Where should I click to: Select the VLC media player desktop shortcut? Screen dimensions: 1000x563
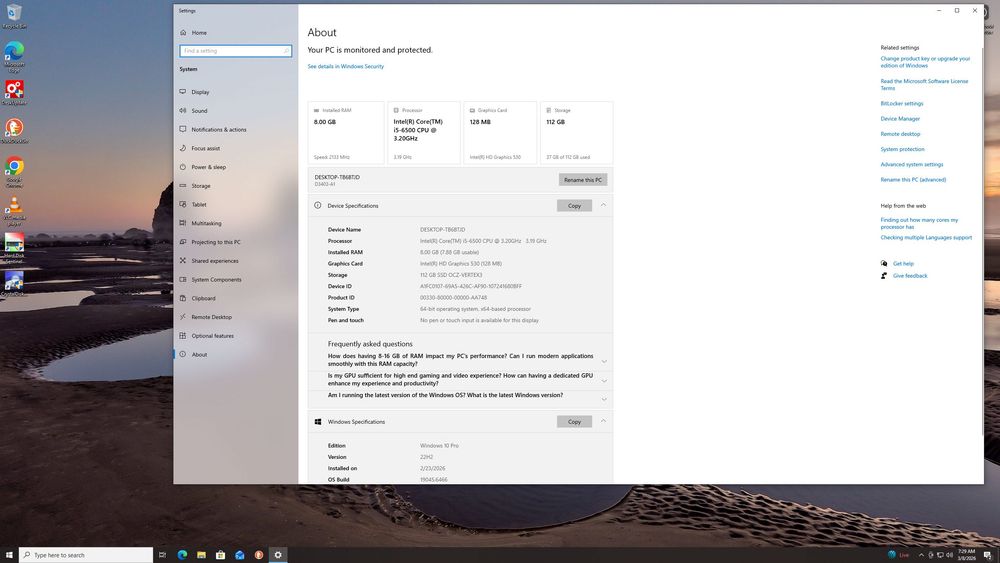[14, 212]
